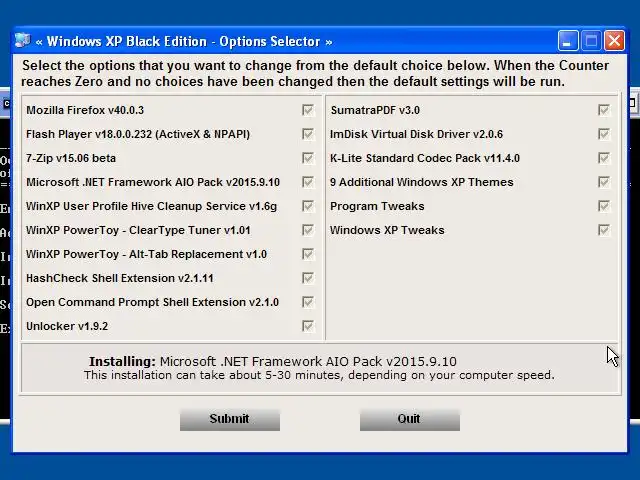Screen dimensions: 640x480
Task: Toggle the Windows XP Tweaks checkbox
Action: pyautogui.click(x=604, y=230)
